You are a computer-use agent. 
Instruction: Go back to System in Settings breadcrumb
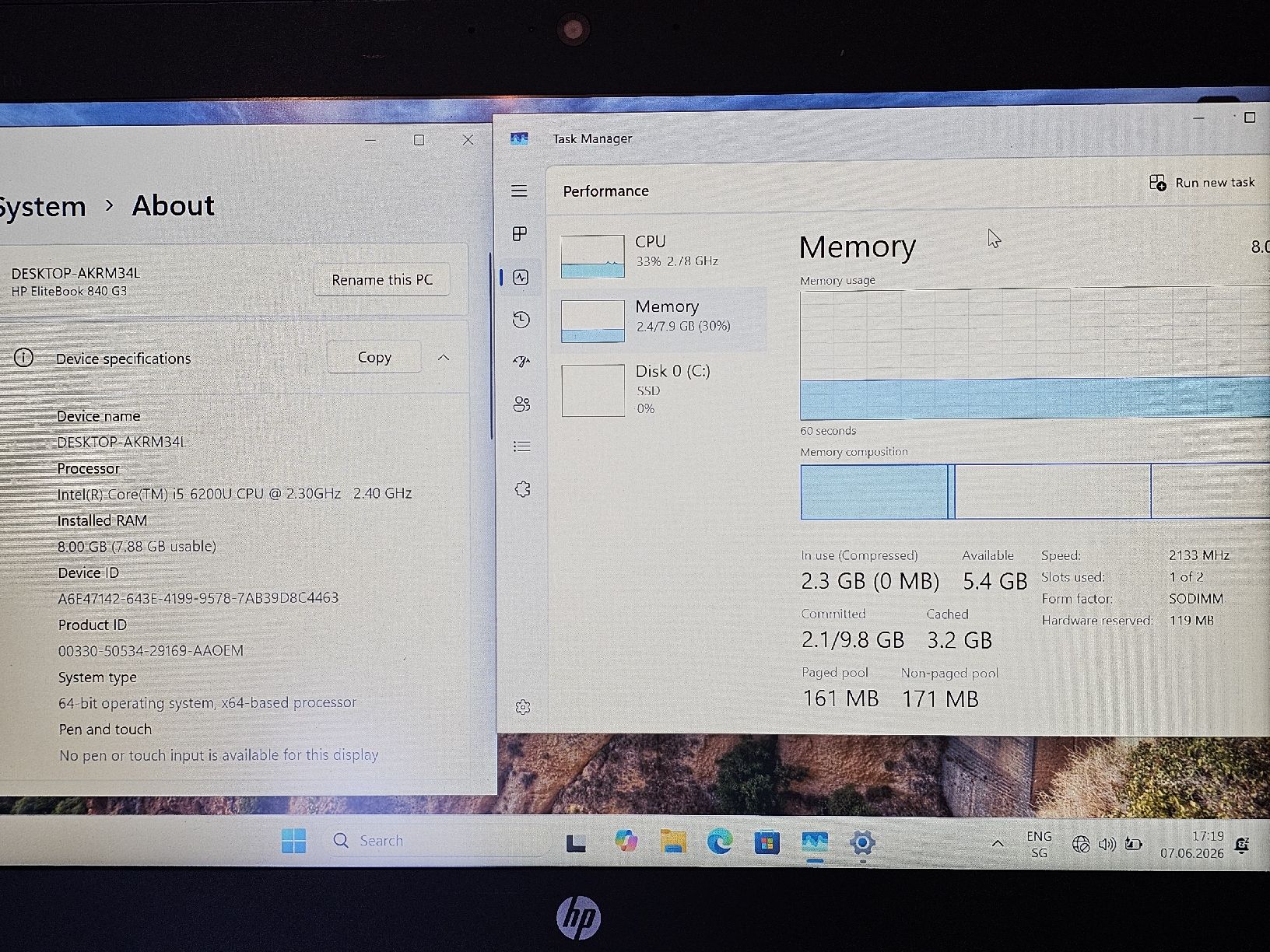pyautogui.click(x=42, y=207)
